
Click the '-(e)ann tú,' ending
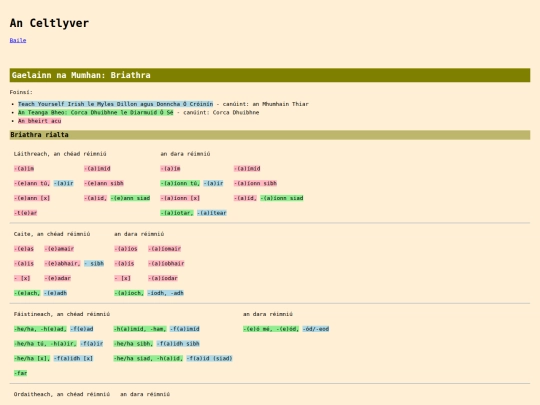[x=32, y=183]
